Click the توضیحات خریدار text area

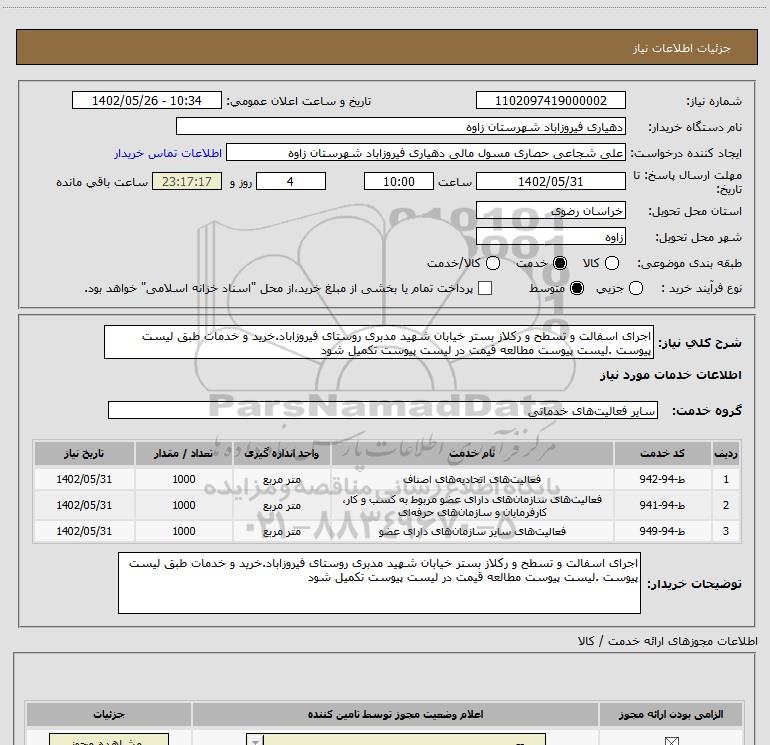(x=379, y=583)
